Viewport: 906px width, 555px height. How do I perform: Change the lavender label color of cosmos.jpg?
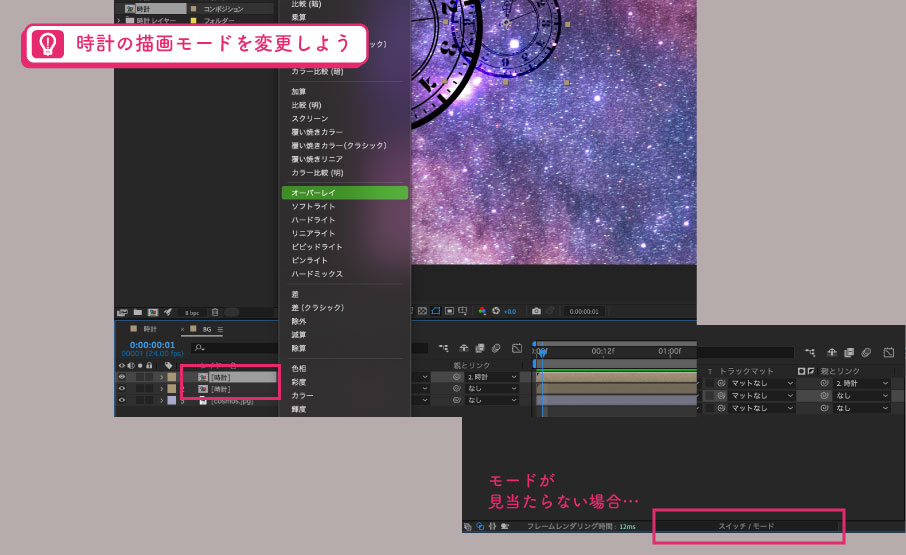[172, 400]
